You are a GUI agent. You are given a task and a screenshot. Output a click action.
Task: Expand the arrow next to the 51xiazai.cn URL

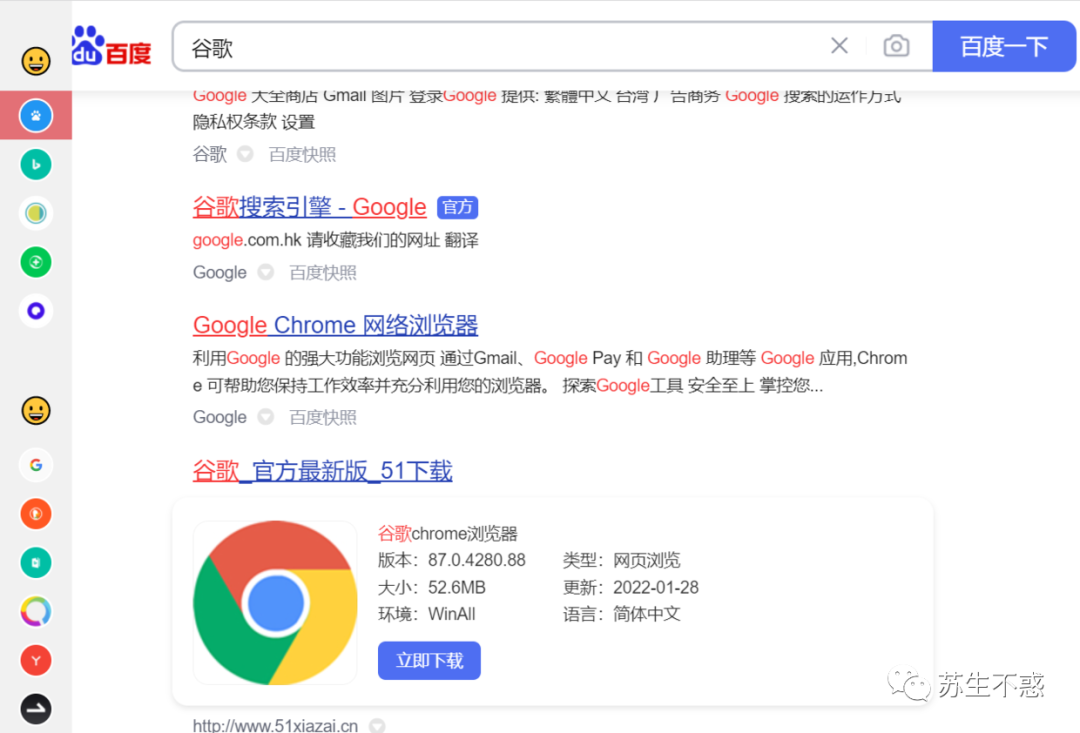377,725
